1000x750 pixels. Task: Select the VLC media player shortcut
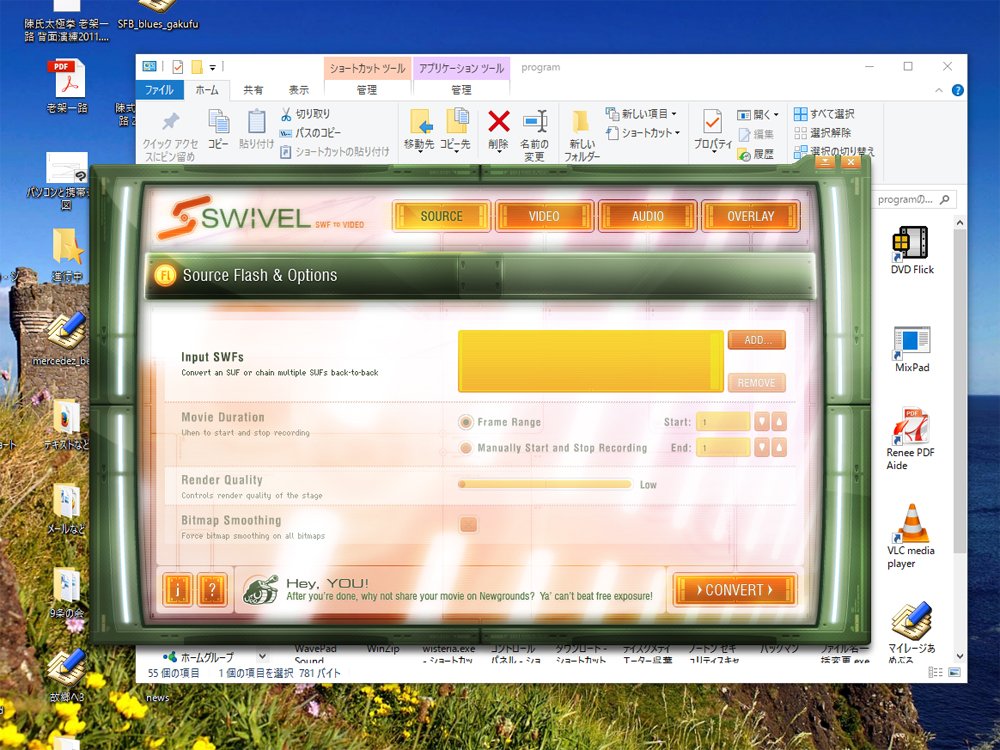coord(910,536)
